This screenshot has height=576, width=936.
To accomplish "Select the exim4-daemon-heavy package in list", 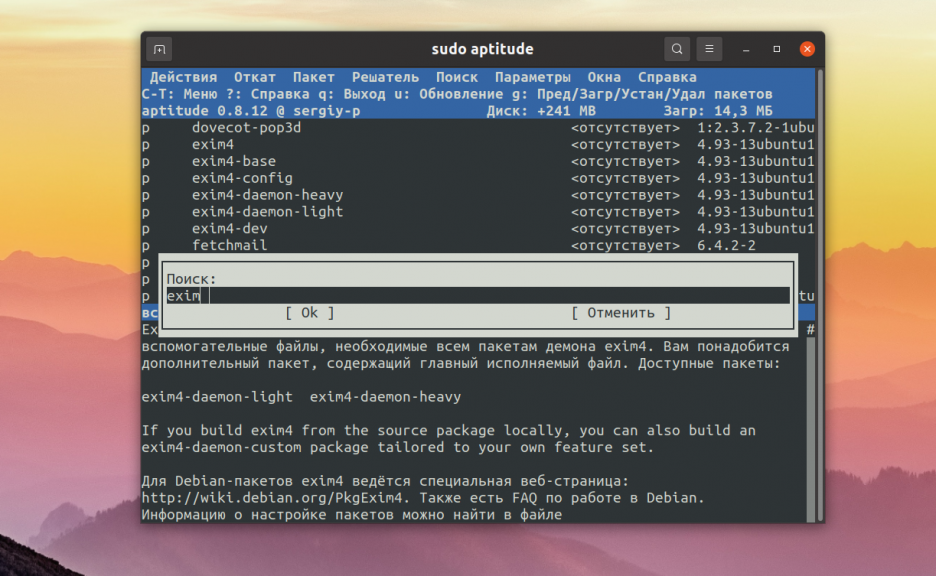I will (478, 195).
